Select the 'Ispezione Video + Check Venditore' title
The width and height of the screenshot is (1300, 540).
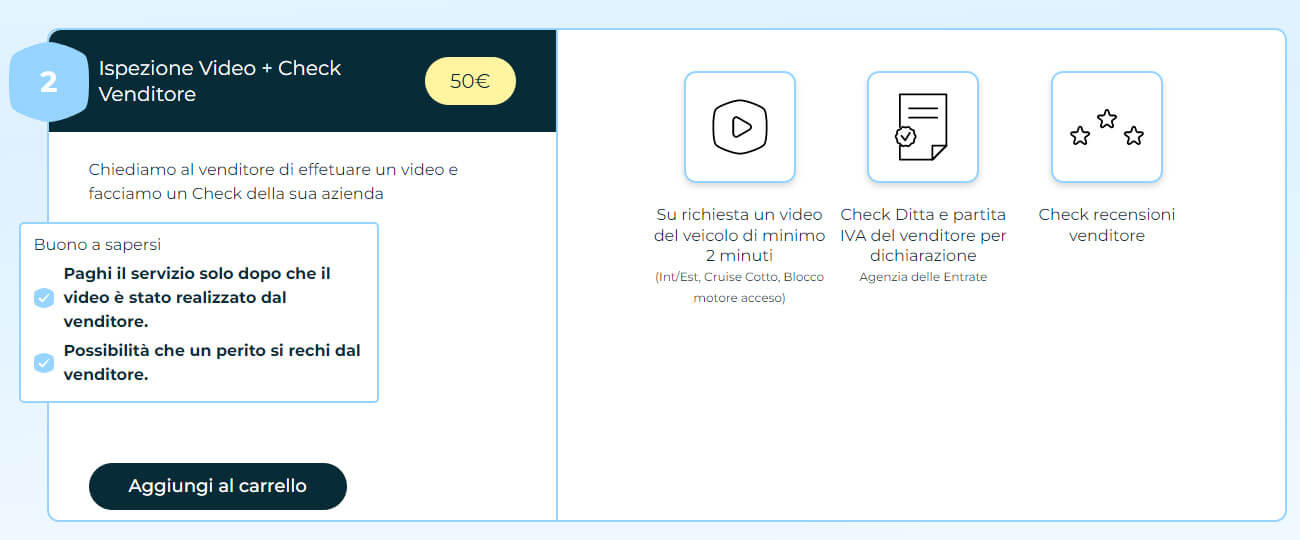(220, 81)
